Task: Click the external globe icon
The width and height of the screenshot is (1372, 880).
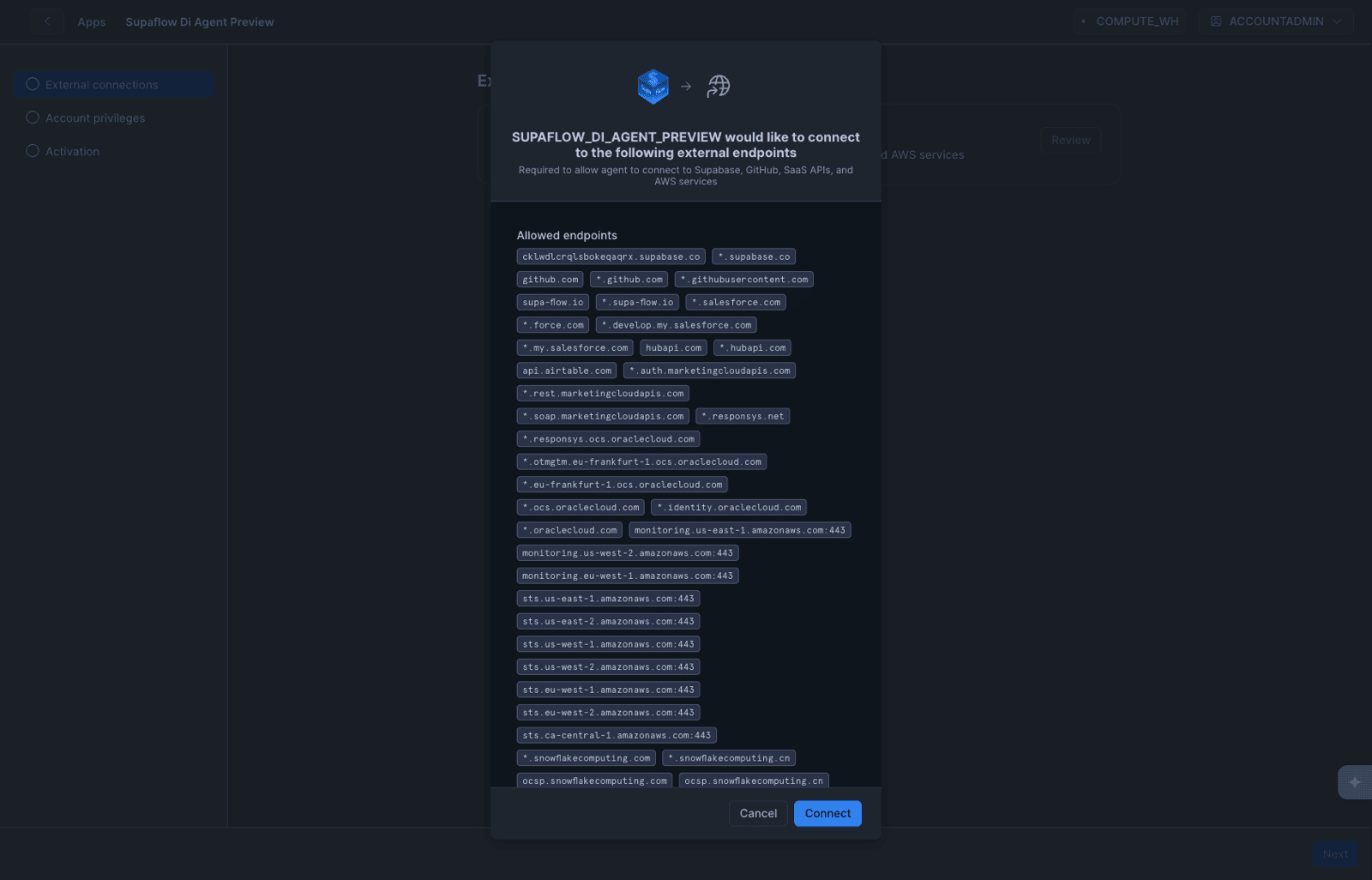Action: (x=719, y=86)
